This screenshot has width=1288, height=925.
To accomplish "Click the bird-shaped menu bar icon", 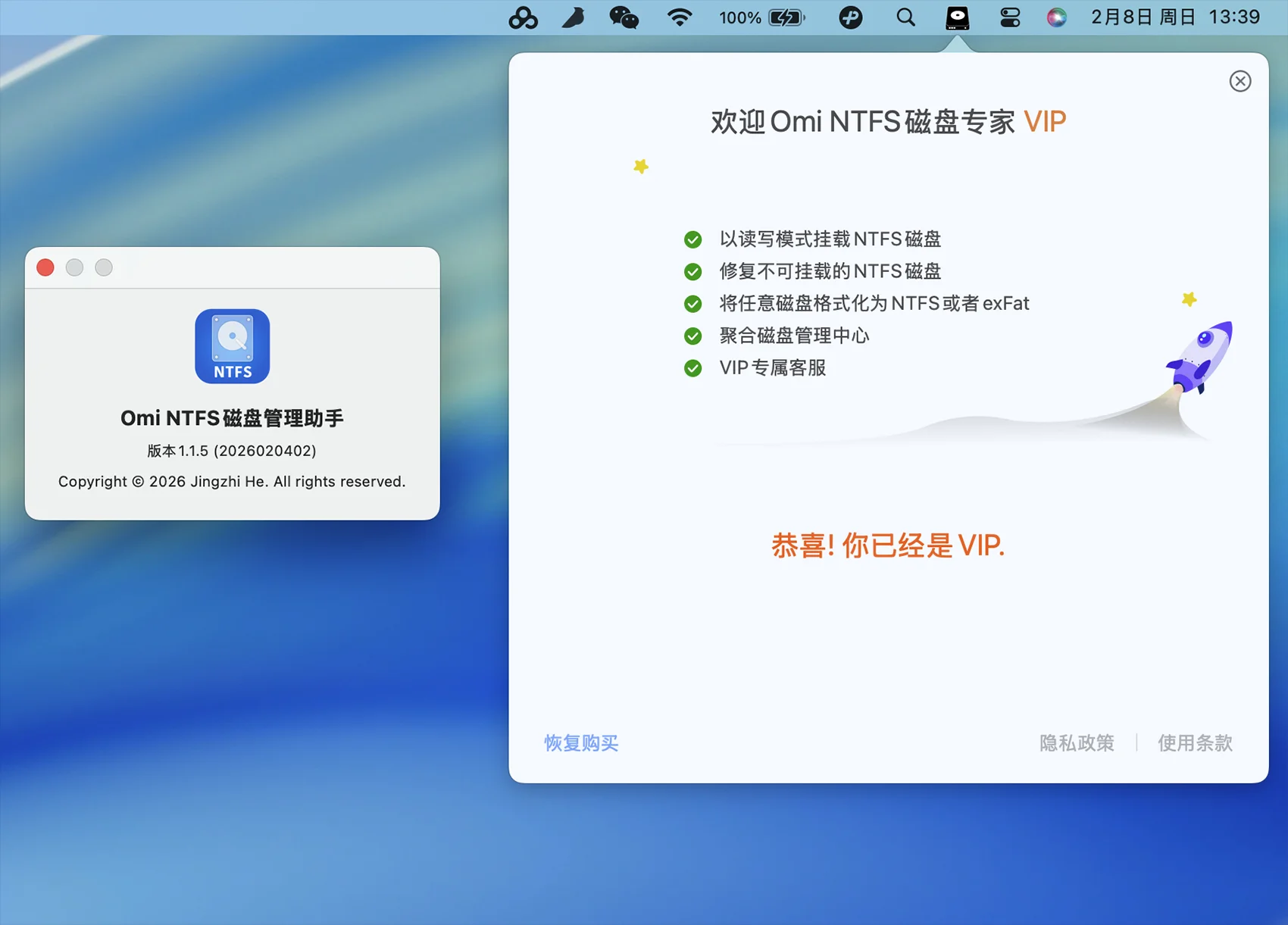I will [574, 17].
